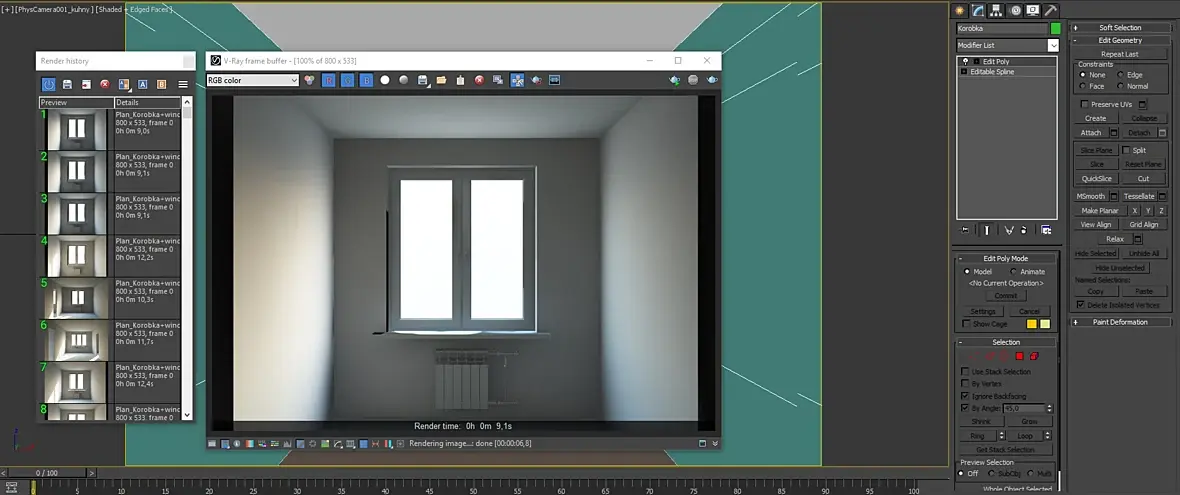Click the region render teapot icon
The height and width of the screenshot is (495, 1180).
pyautogui.click(x=536, y=80)
